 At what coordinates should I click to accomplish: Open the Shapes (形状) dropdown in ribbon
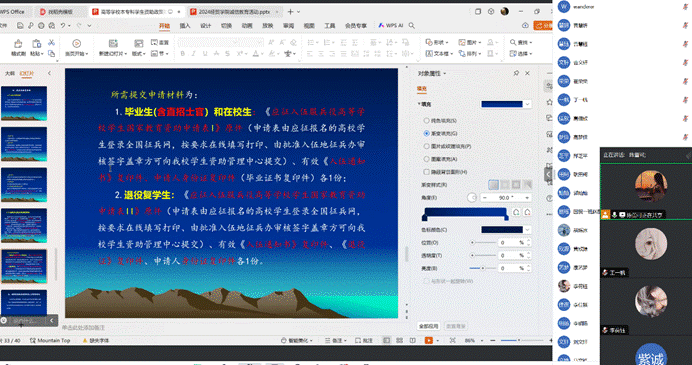[437, 42]
